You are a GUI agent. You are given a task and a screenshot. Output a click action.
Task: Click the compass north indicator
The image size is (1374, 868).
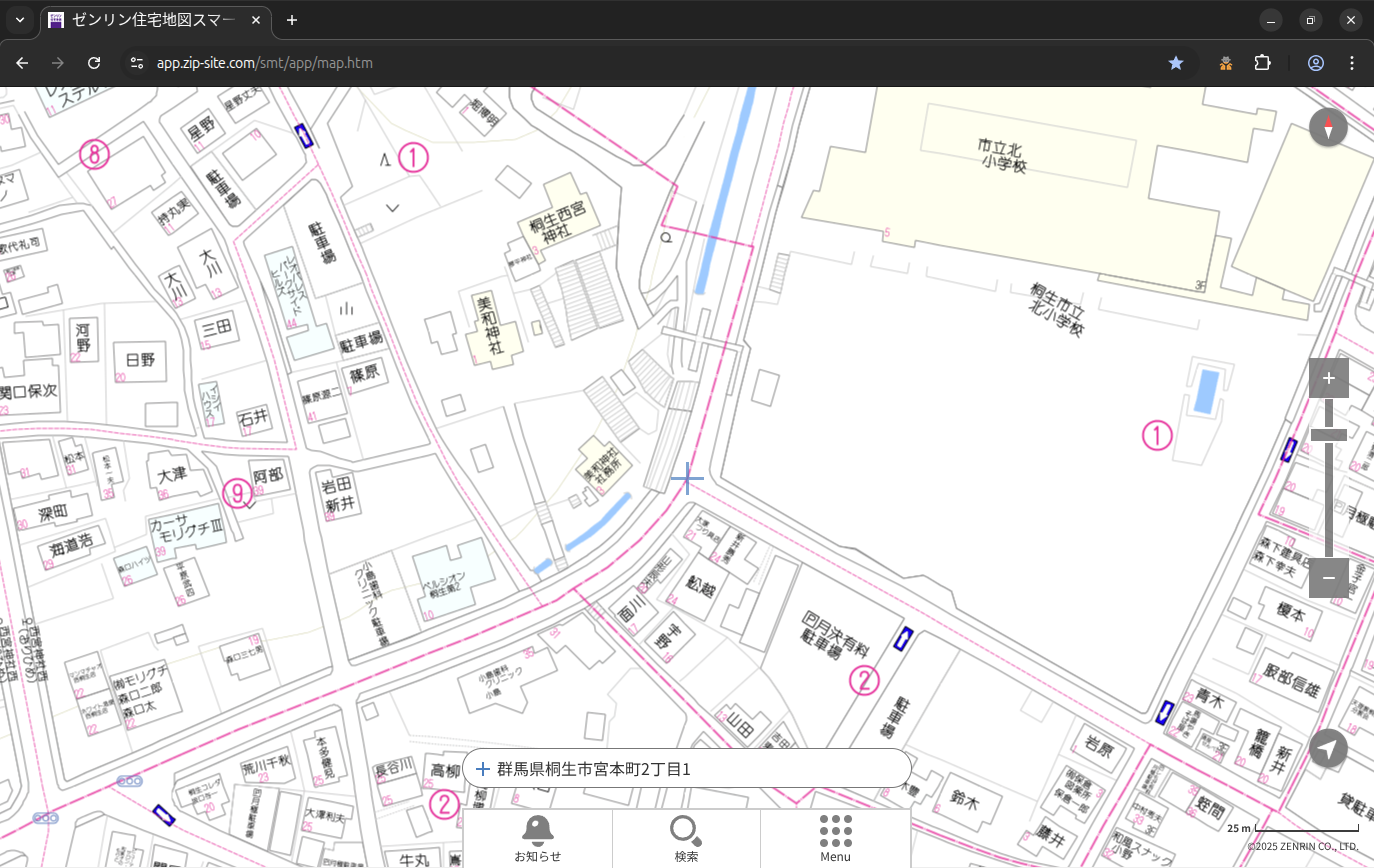[x=1328, y=128]
